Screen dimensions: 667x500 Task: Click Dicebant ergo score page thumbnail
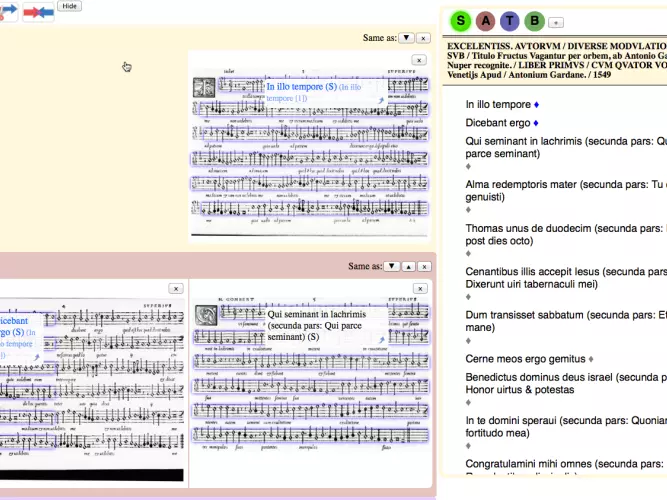coord(92,389)
